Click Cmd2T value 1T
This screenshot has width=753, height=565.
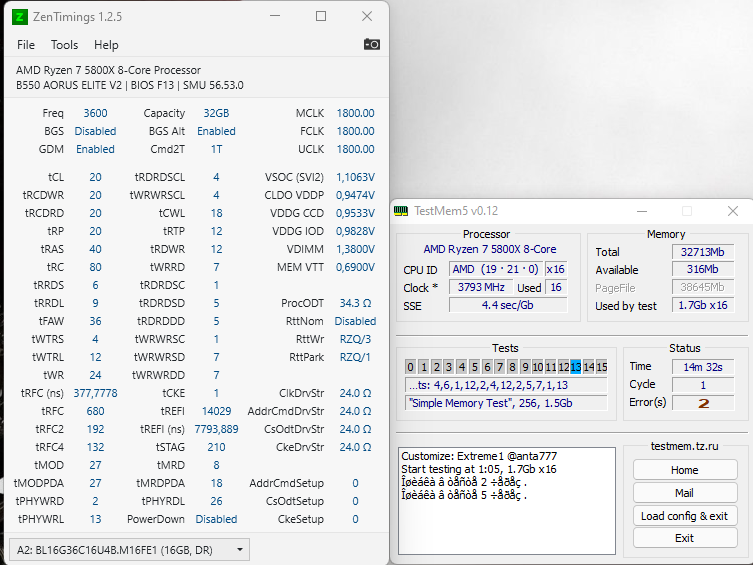tap(216, 149)
